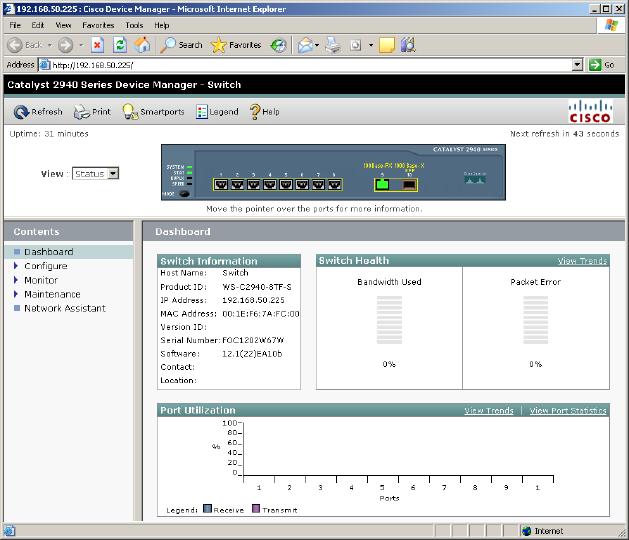
Task: Open the Favorites menu
Action: click(x=98, y=25)
